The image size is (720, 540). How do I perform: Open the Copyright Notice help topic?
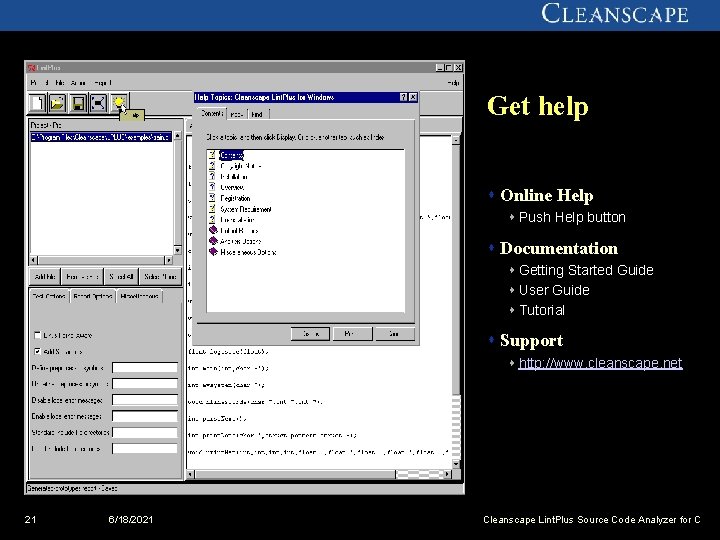click(x=241, y=166)
